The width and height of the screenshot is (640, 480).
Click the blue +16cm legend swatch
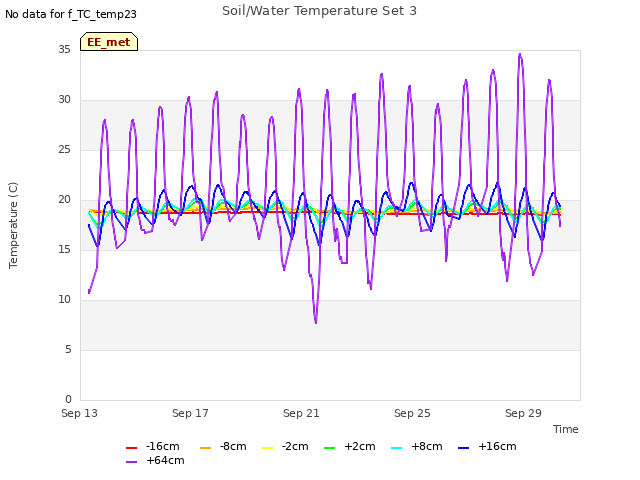point(463,448)
